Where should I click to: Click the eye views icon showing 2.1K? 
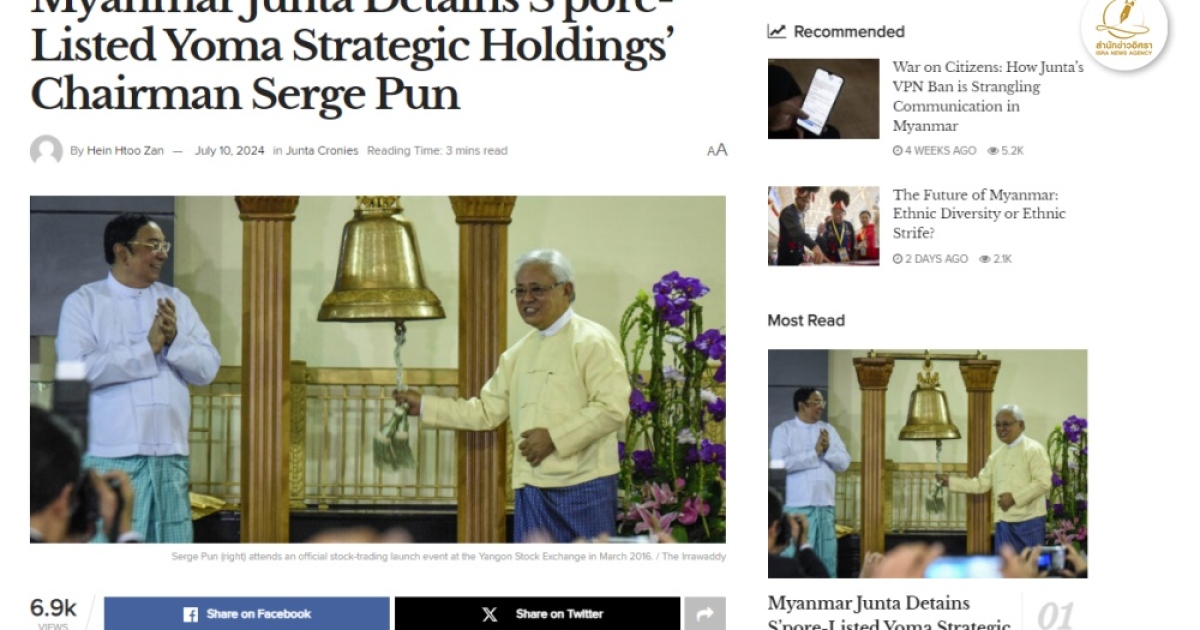coord(985,259)
